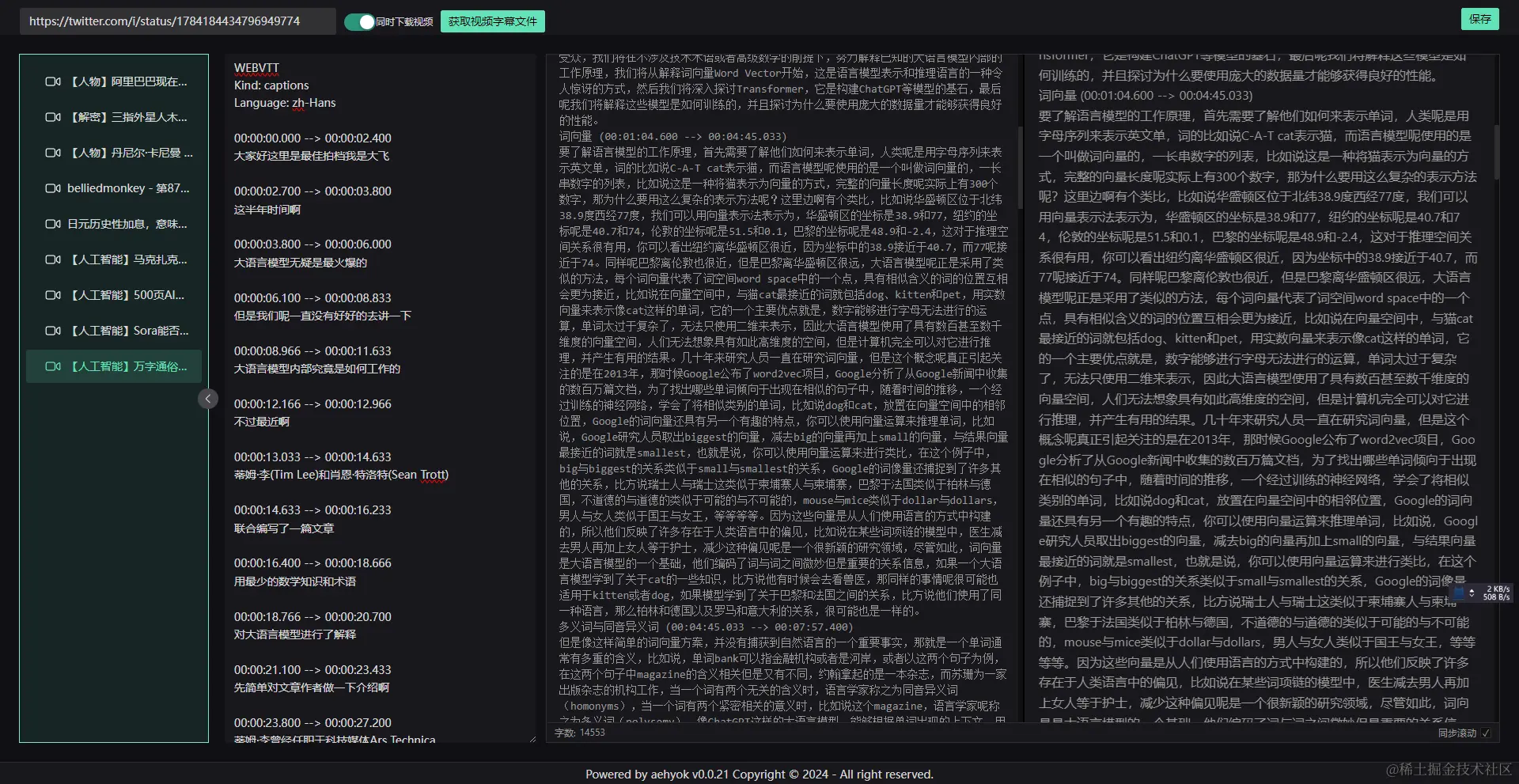Click the Powered by aehyok footer text

[x=759, y=775]
